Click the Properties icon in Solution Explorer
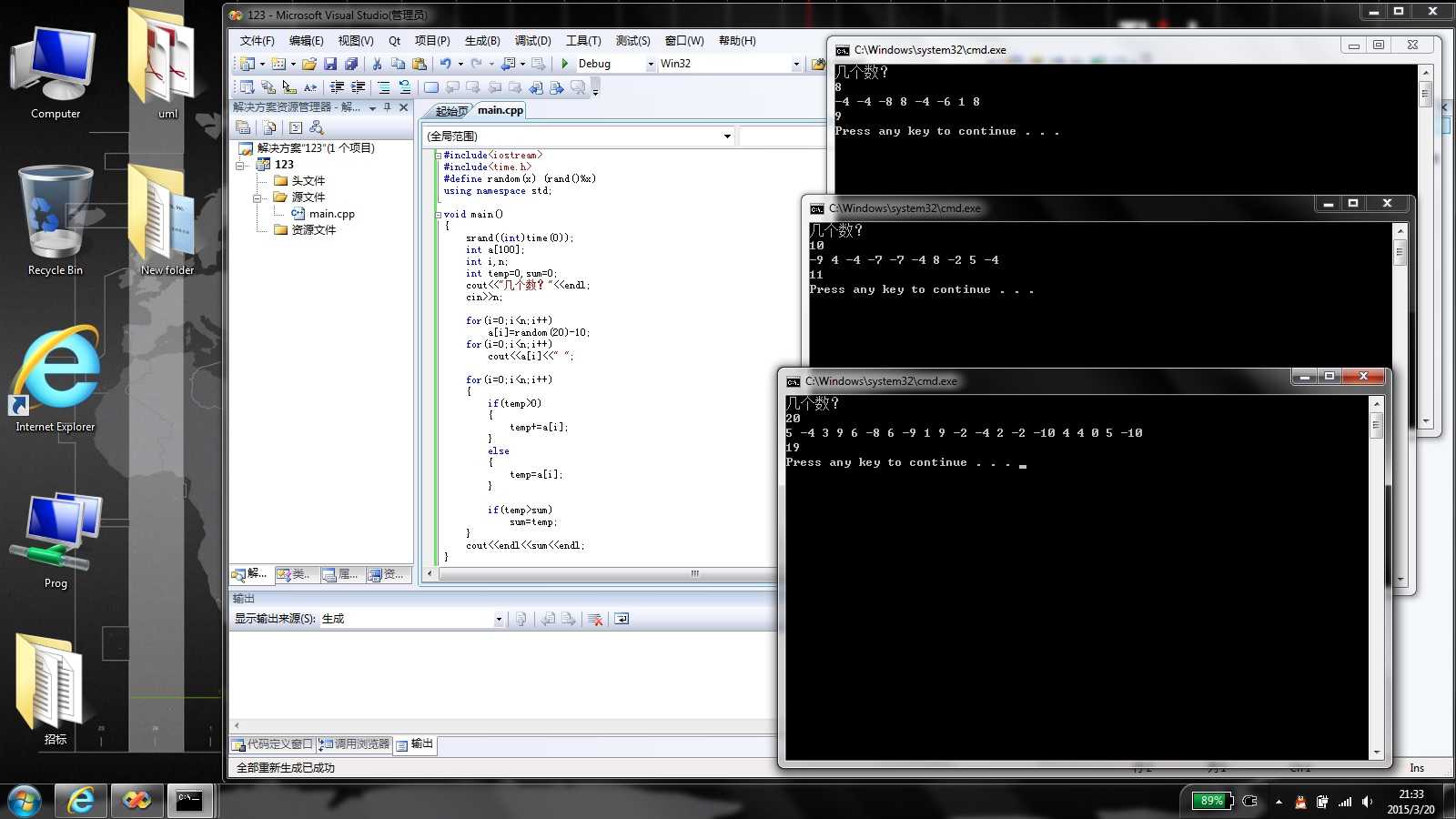Viewport: 1456px width, 819px height. click(x=243, y=127)
